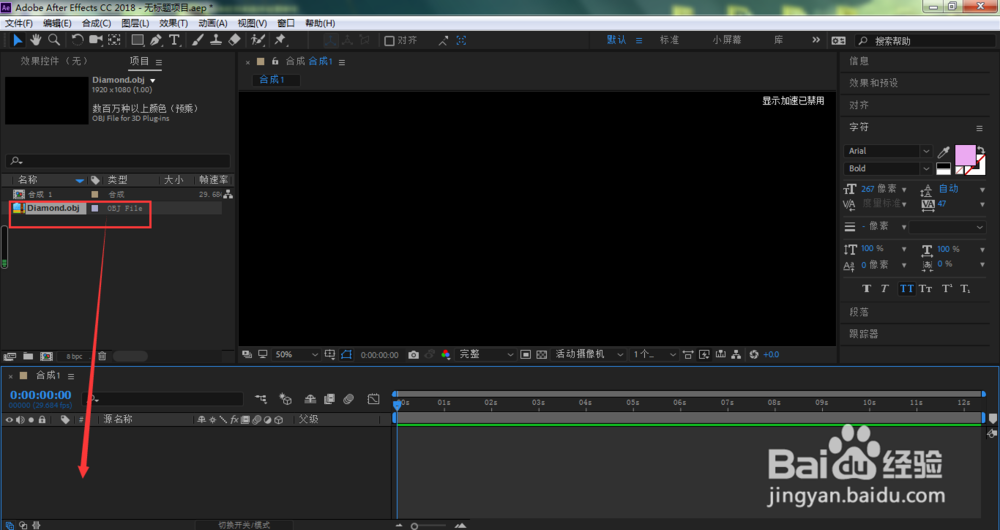Toggle All Caps TT style

906,289
